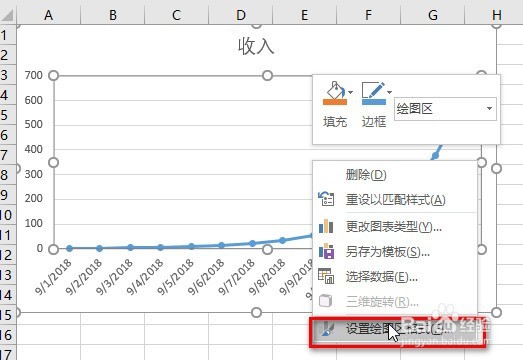Click the chart title 收入

(x=256, y=46)
